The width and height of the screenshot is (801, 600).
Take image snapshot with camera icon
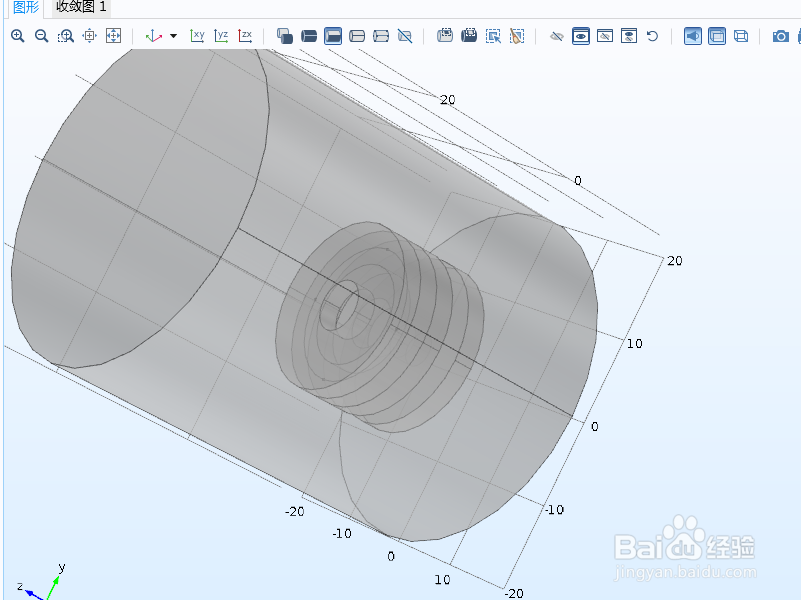[781, 36]
